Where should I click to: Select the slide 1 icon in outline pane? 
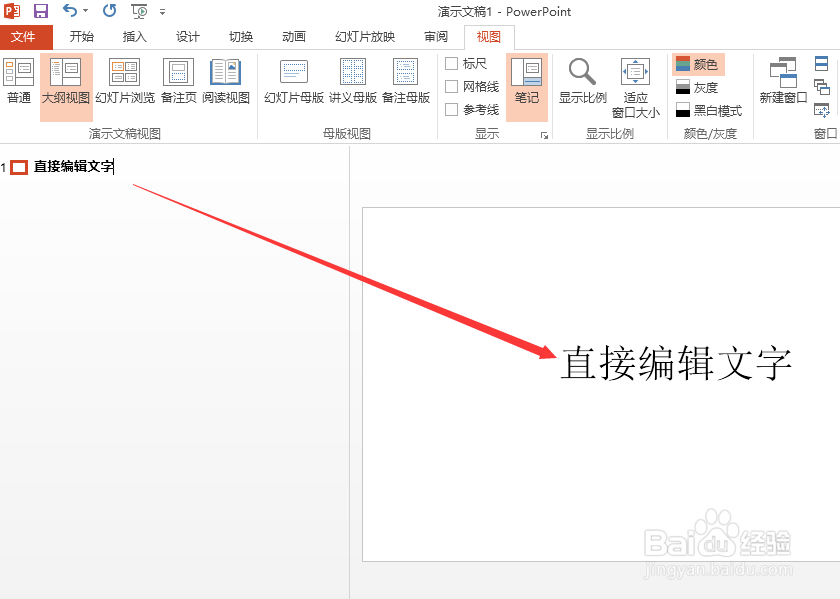click(19, 168)
